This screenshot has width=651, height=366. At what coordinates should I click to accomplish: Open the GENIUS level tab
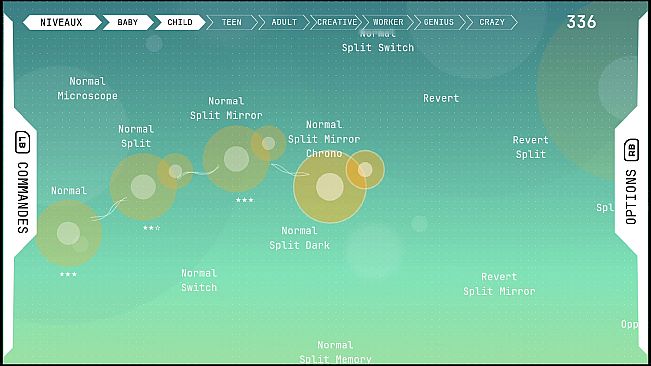click(x=439, y=22)
